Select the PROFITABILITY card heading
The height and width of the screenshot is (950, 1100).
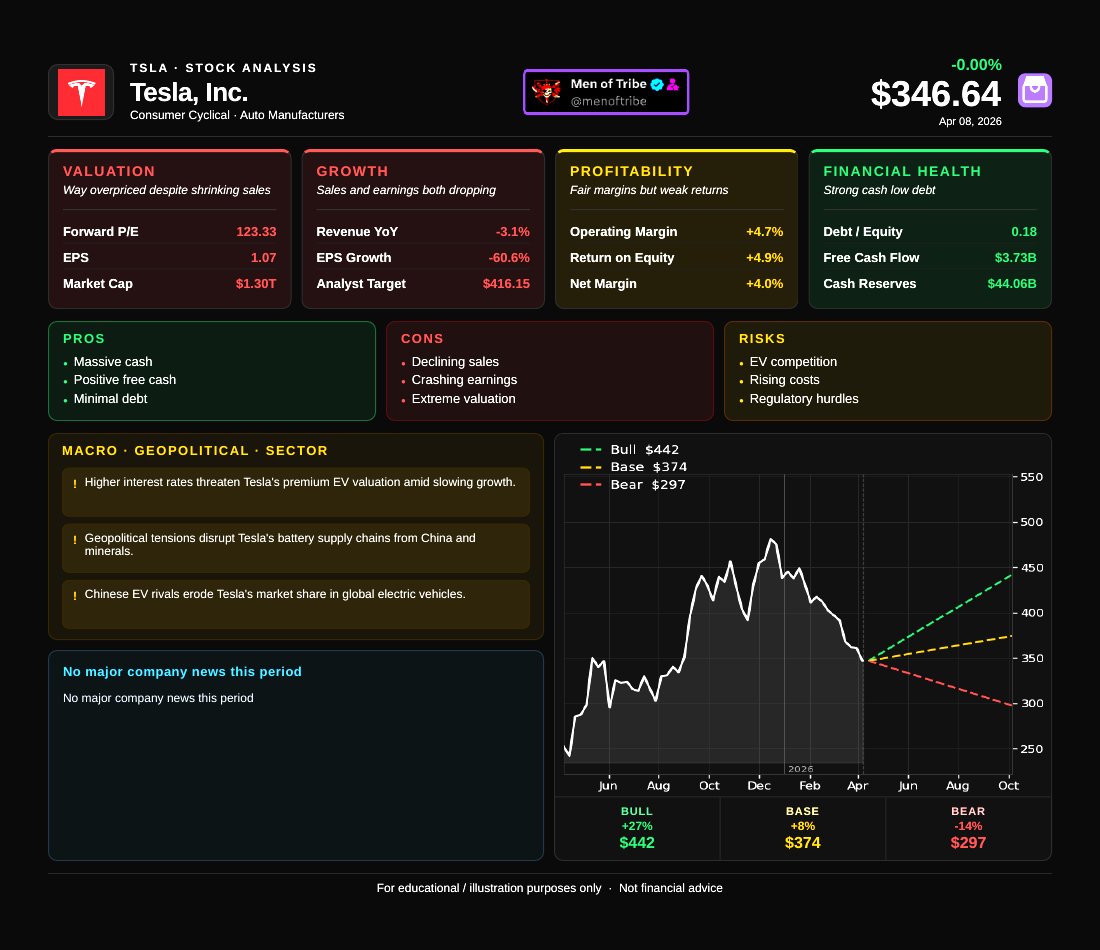pos(631,171)
